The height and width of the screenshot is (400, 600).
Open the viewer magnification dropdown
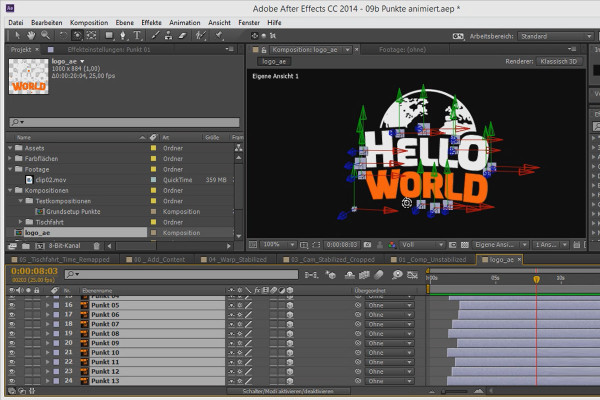tap(278, 245)
